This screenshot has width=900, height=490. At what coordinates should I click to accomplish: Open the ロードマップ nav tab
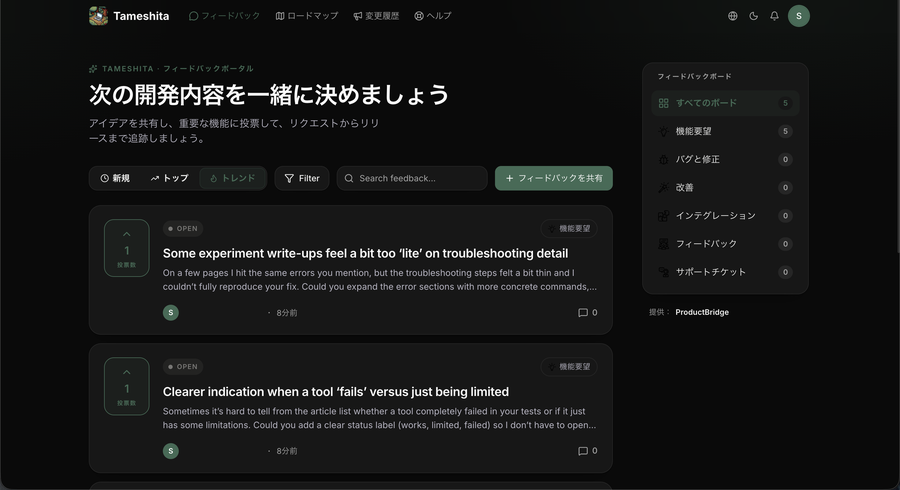coord(307,16)
